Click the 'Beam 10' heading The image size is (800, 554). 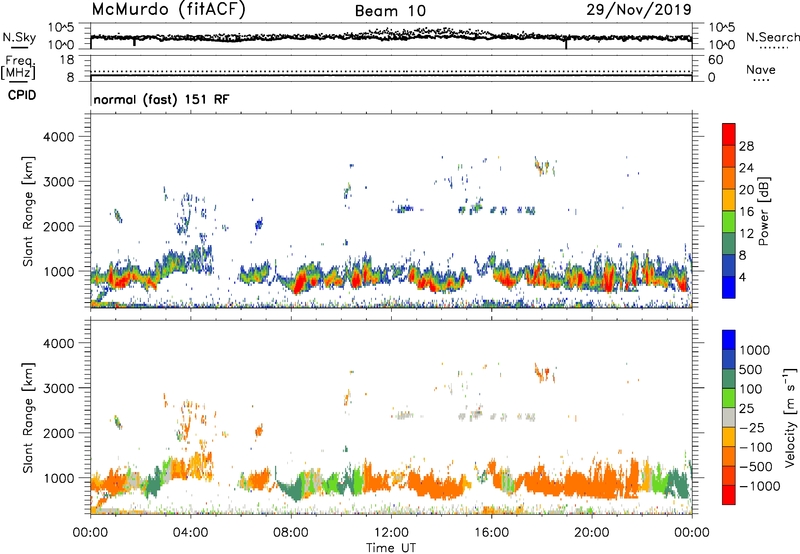pos(390,11)
